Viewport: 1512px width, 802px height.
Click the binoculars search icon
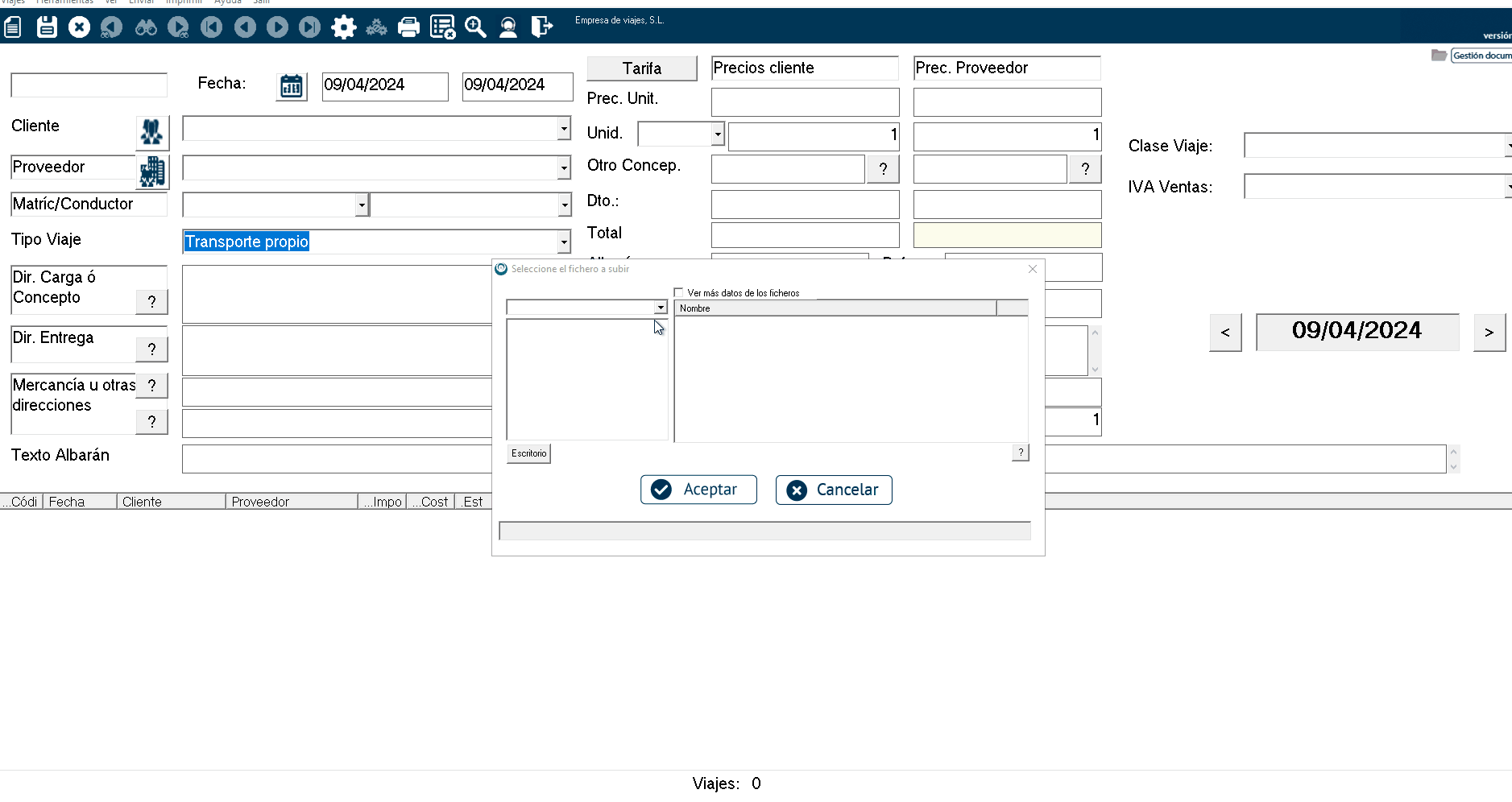tap(146, 27)
